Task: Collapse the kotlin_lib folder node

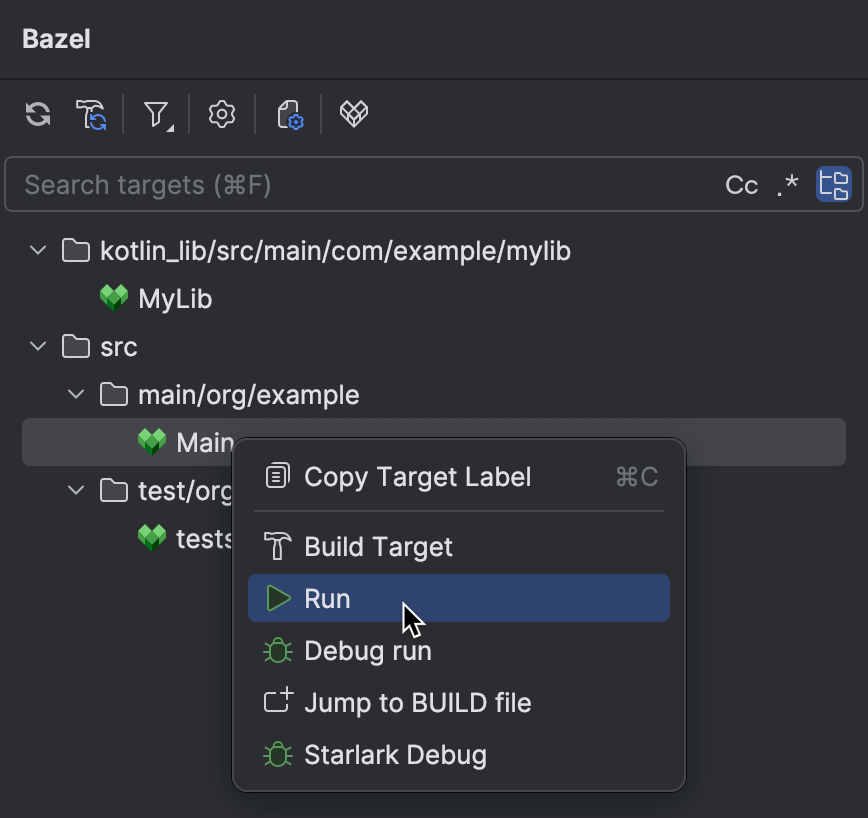Action: click(x=37, y=250)
